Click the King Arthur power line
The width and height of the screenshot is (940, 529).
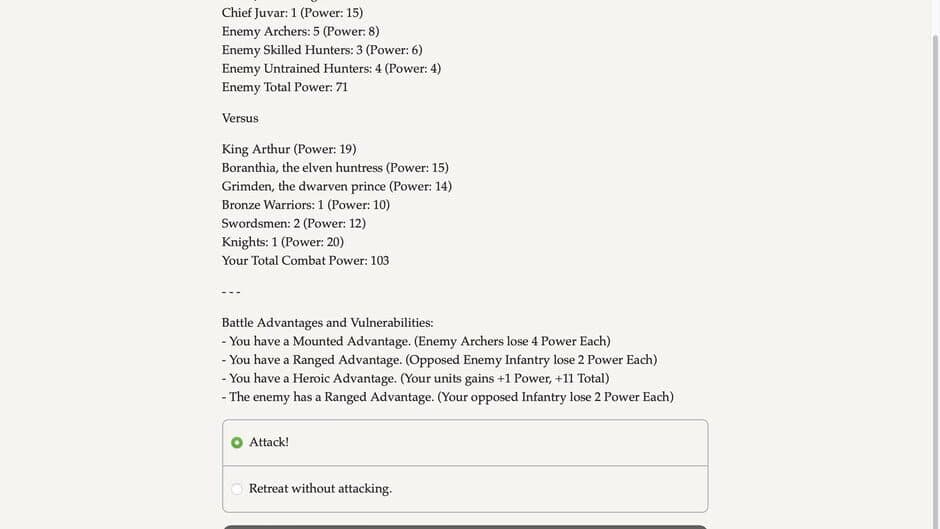tap(289, 150)
